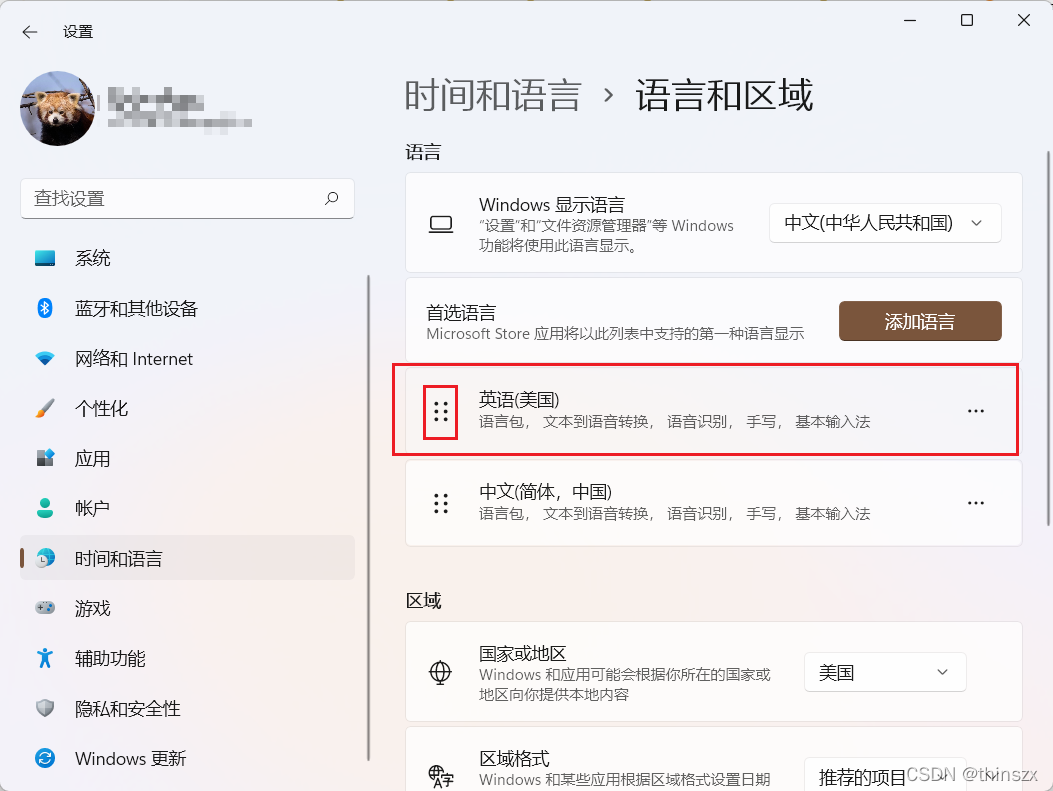Image resolution: width=1053 pixels, height=791 pixels.
Task: Open 个性化 settings
Action: point(187,408)
